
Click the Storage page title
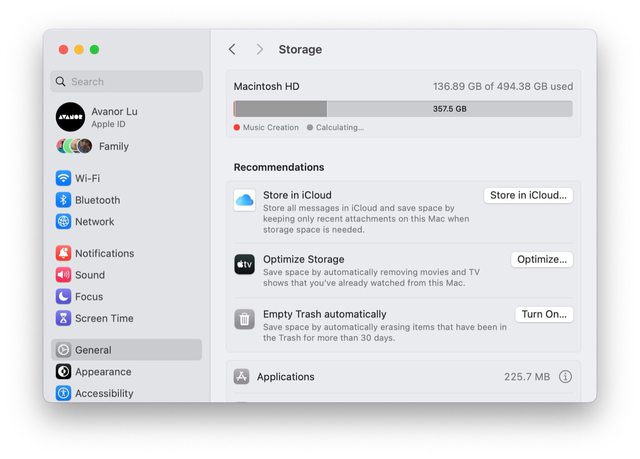(x=300, y=49)
